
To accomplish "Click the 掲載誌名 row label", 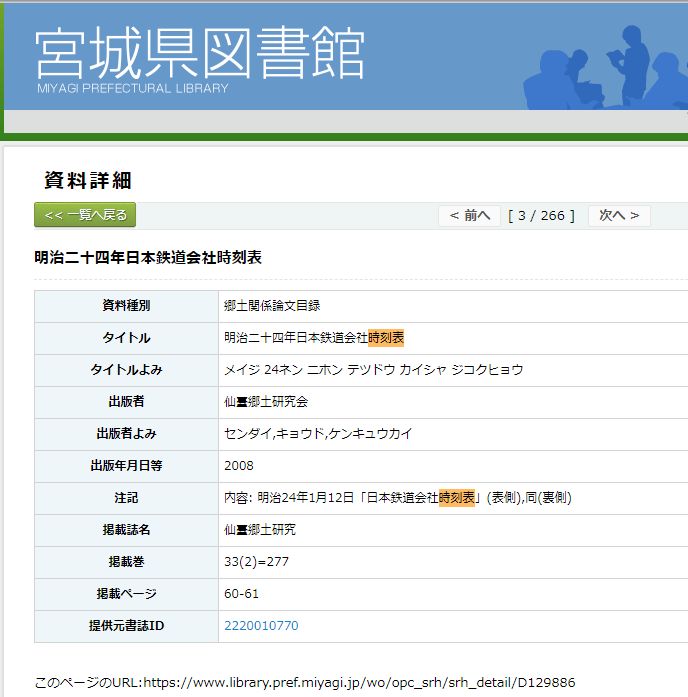I will [x=126, y=530].
